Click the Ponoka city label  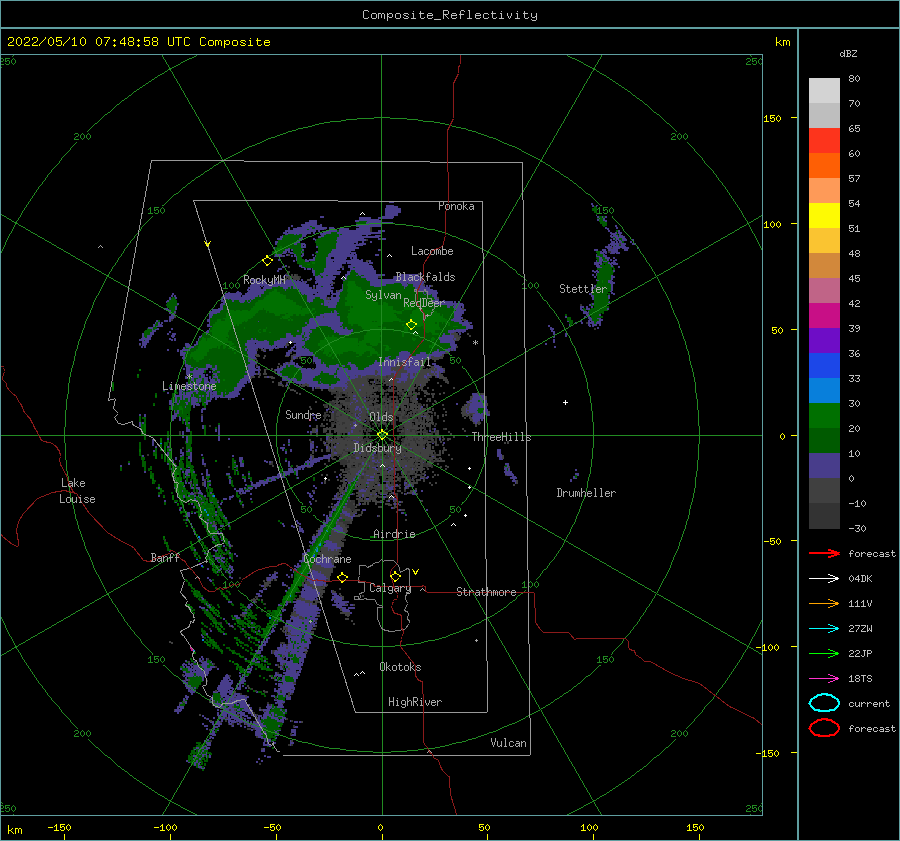point(456,206)
